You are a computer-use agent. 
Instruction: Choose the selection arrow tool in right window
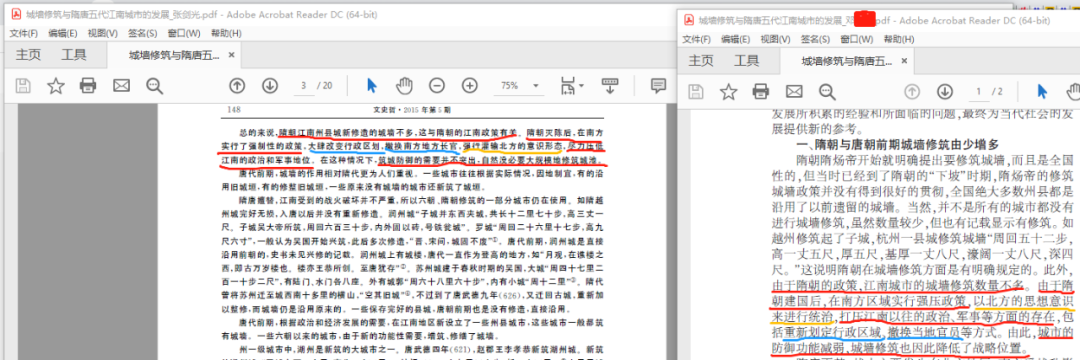(x=1042, y=91)
